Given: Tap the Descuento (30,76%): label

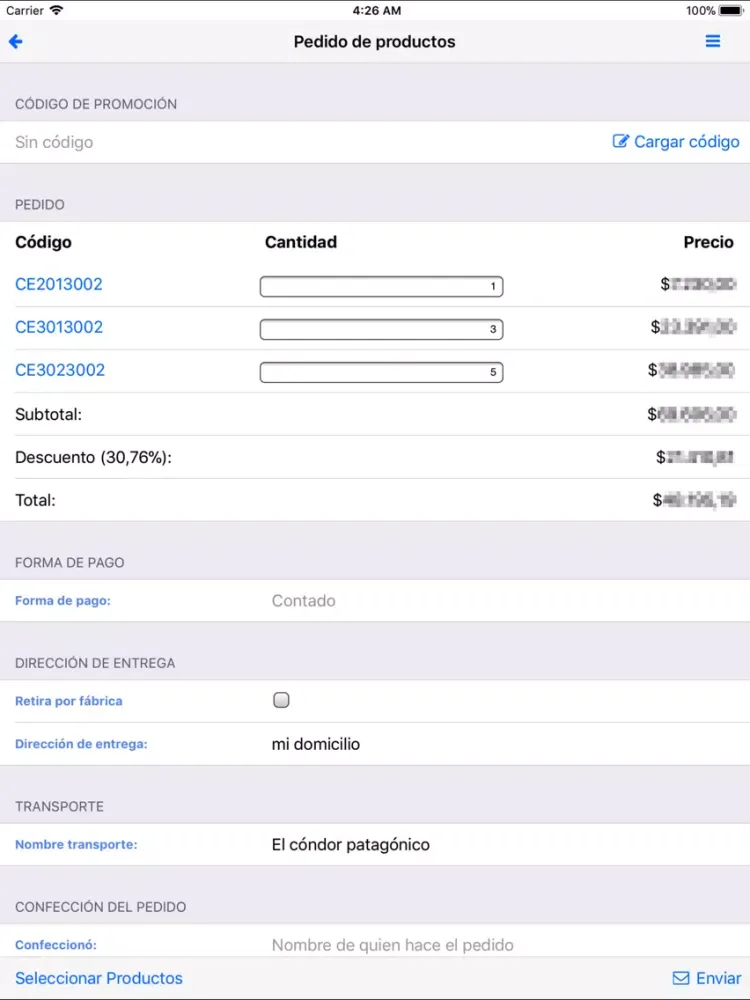Looking at the screenshot, I should [93, 457].
